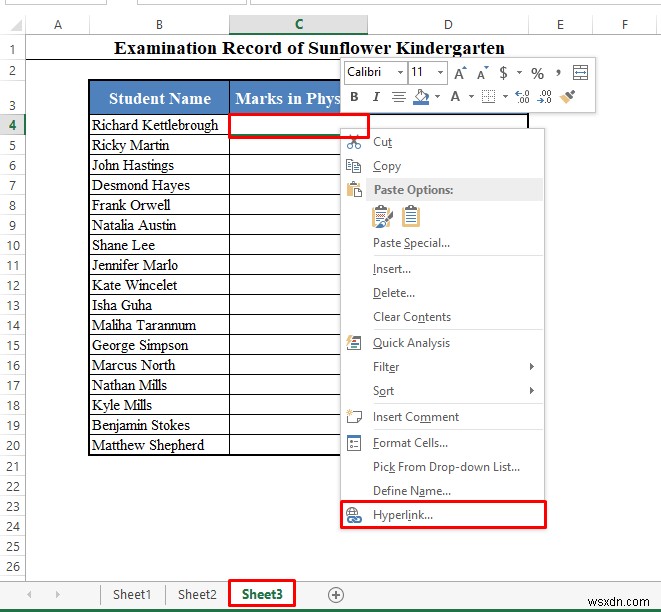
Task: Apply comma style
Action: [559, 72]
